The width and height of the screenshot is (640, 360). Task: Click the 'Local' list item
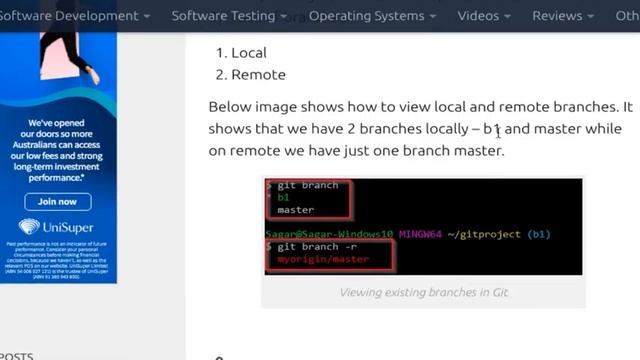(x=249, y=53)
